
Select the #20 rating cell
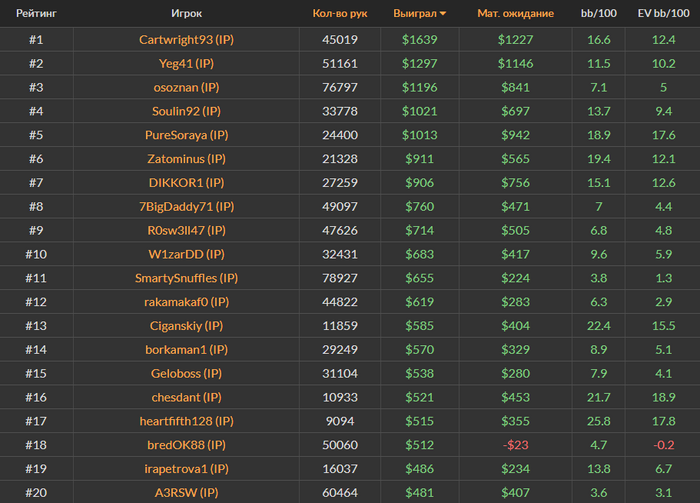pos(36,493)
